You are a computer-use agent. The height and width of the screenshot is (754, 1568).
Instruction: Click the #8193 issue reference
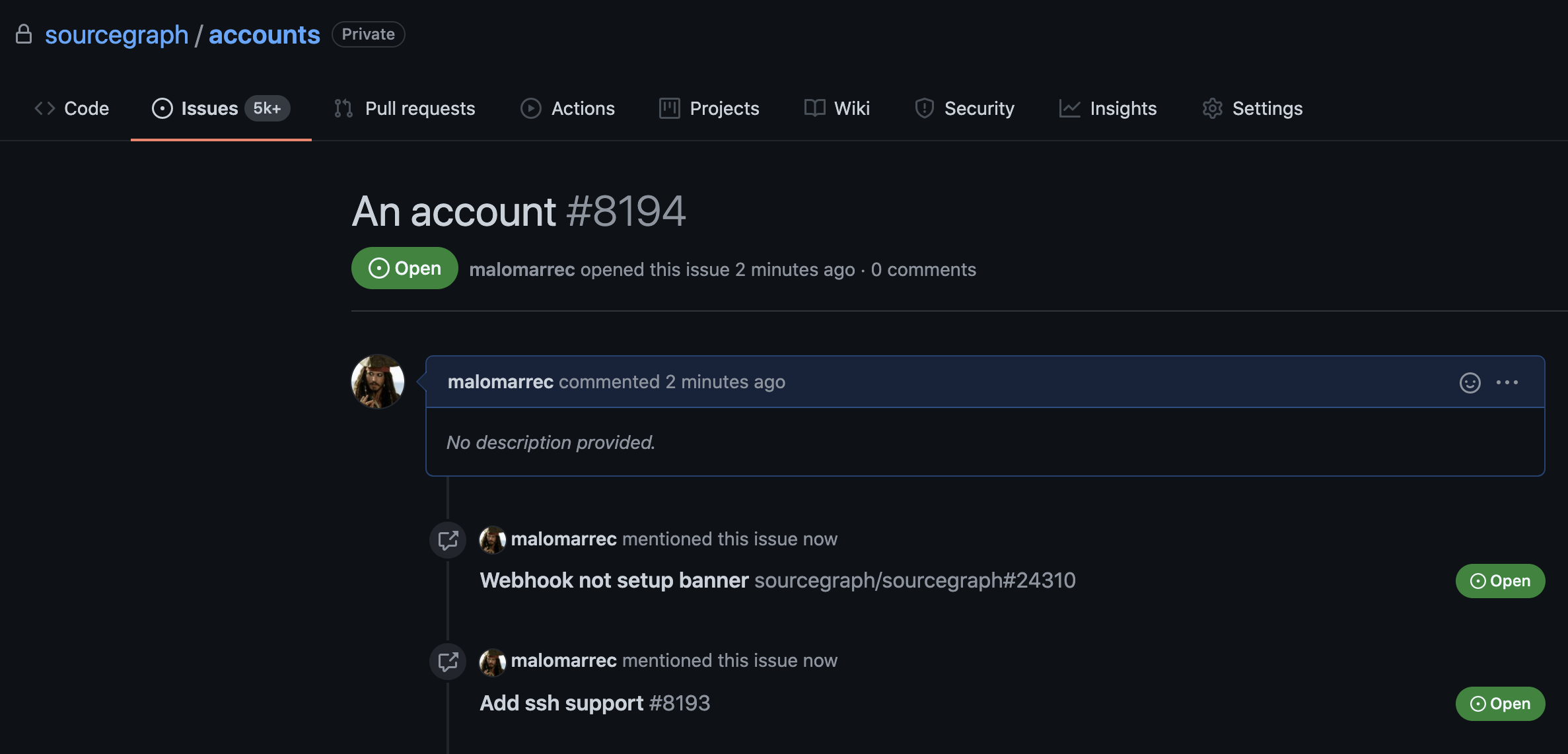click(680, 703)
